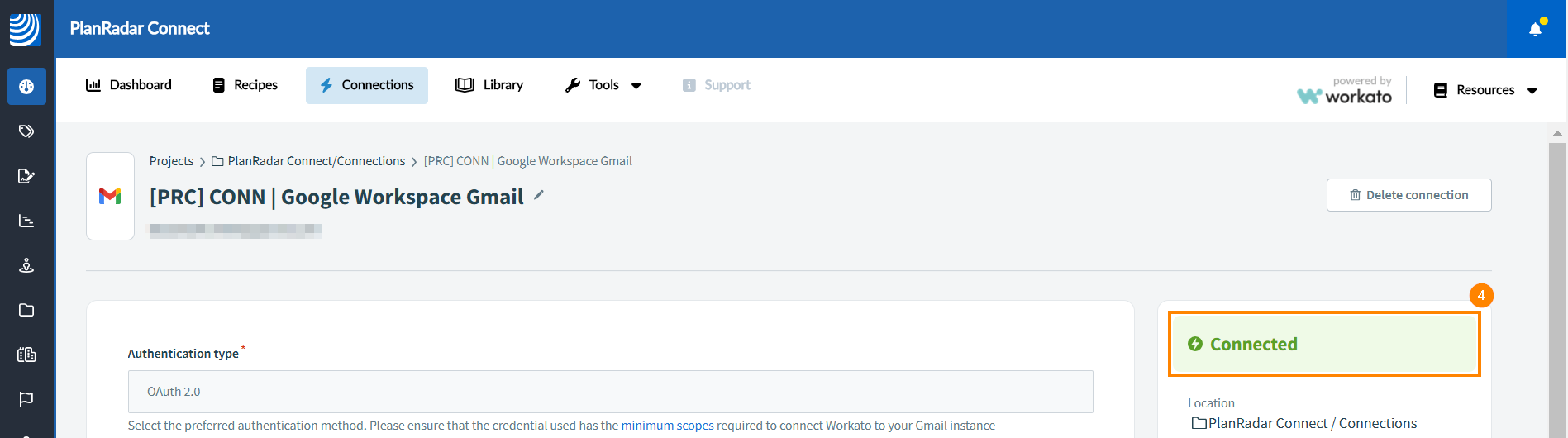Screen dimensions: 1568x438
Task: Expand the Resources dropdown
Action: coord(1485,90)
